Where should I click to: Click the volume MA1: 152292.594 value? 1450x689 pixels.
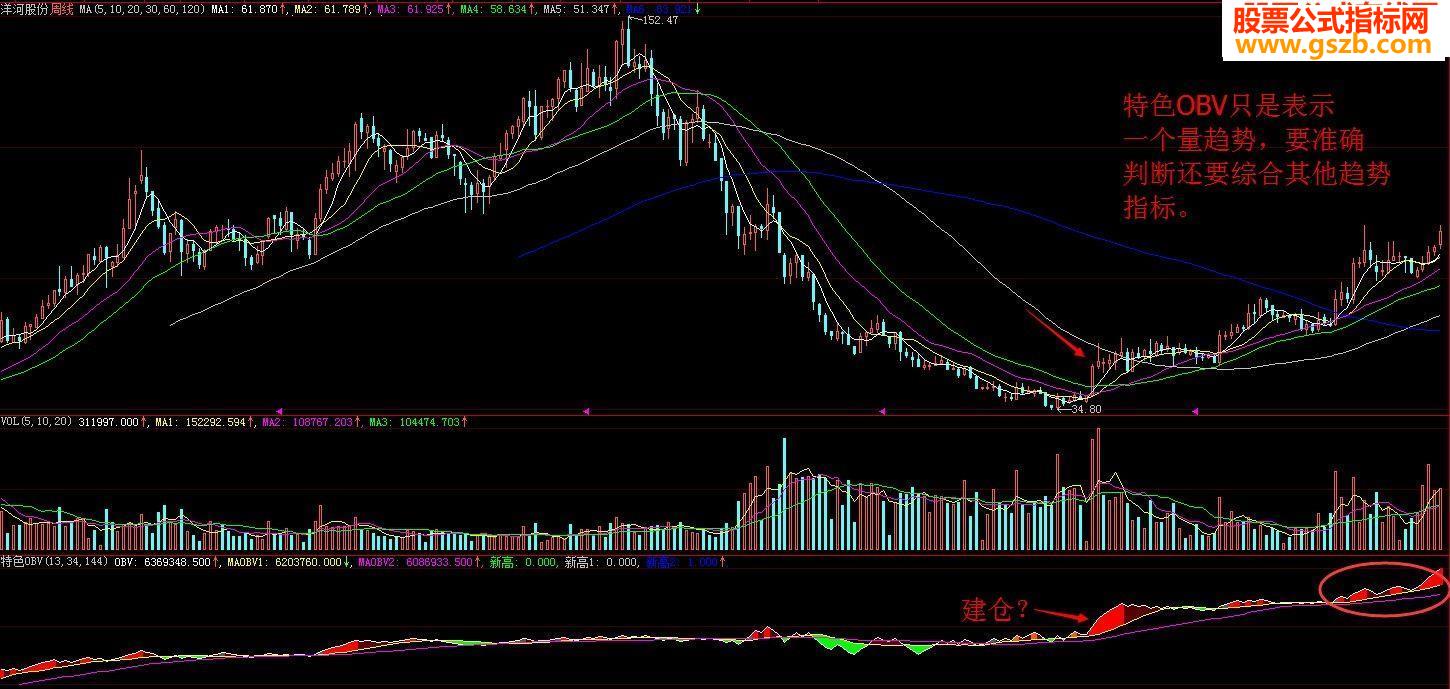202,422
